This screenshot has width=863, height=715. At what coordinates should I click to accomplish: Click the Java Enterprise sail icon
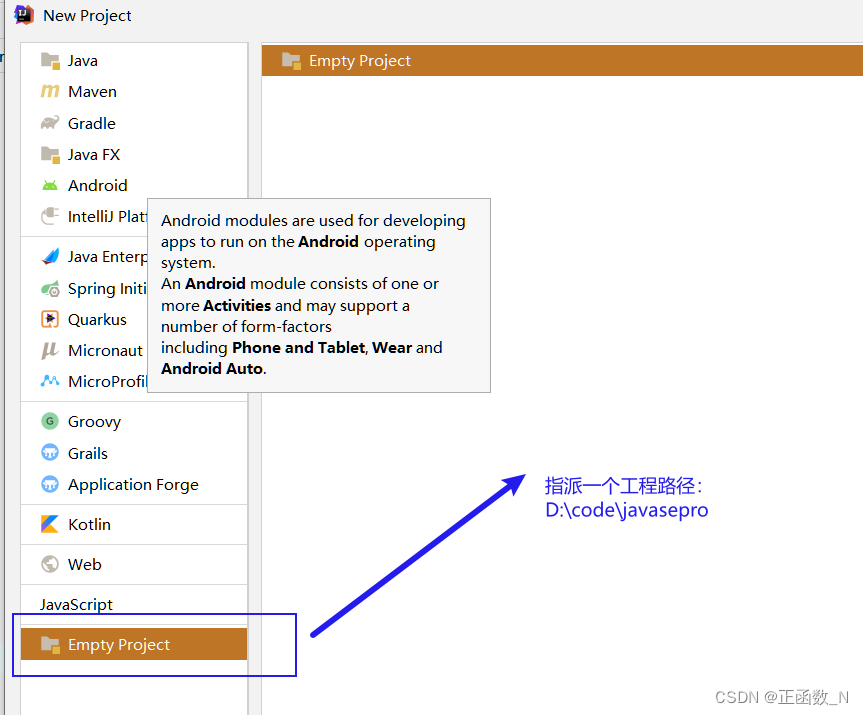50,256
